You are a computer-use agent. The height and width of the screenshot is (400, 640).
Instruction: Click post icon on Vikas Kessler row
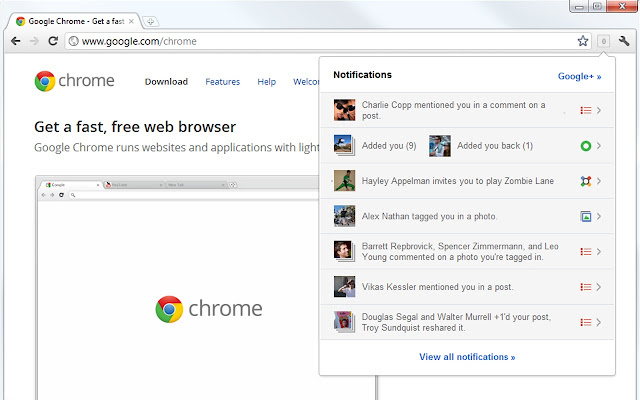(586, 287)
